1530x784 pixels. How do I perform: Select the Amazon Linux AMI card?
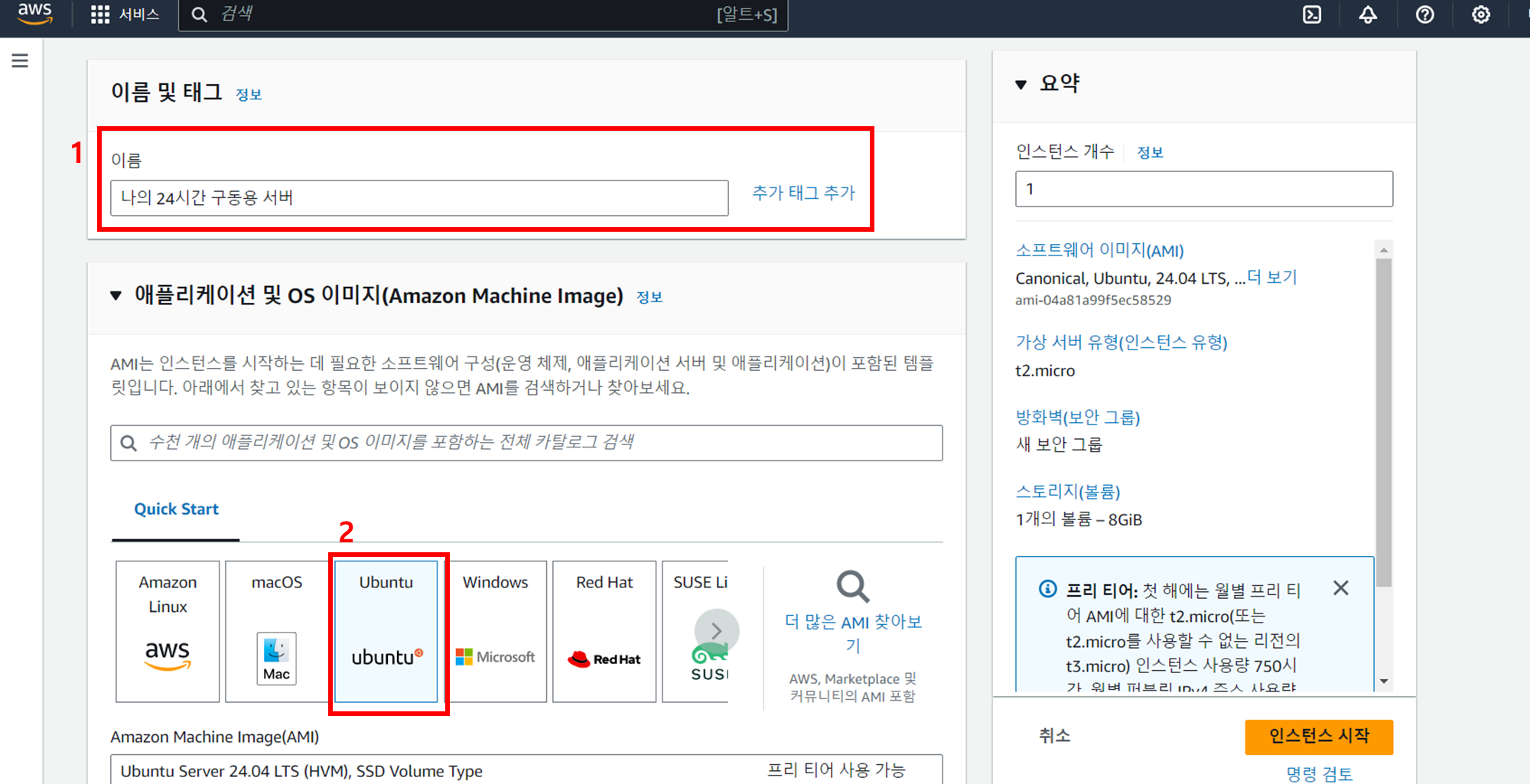click(168, 631)
